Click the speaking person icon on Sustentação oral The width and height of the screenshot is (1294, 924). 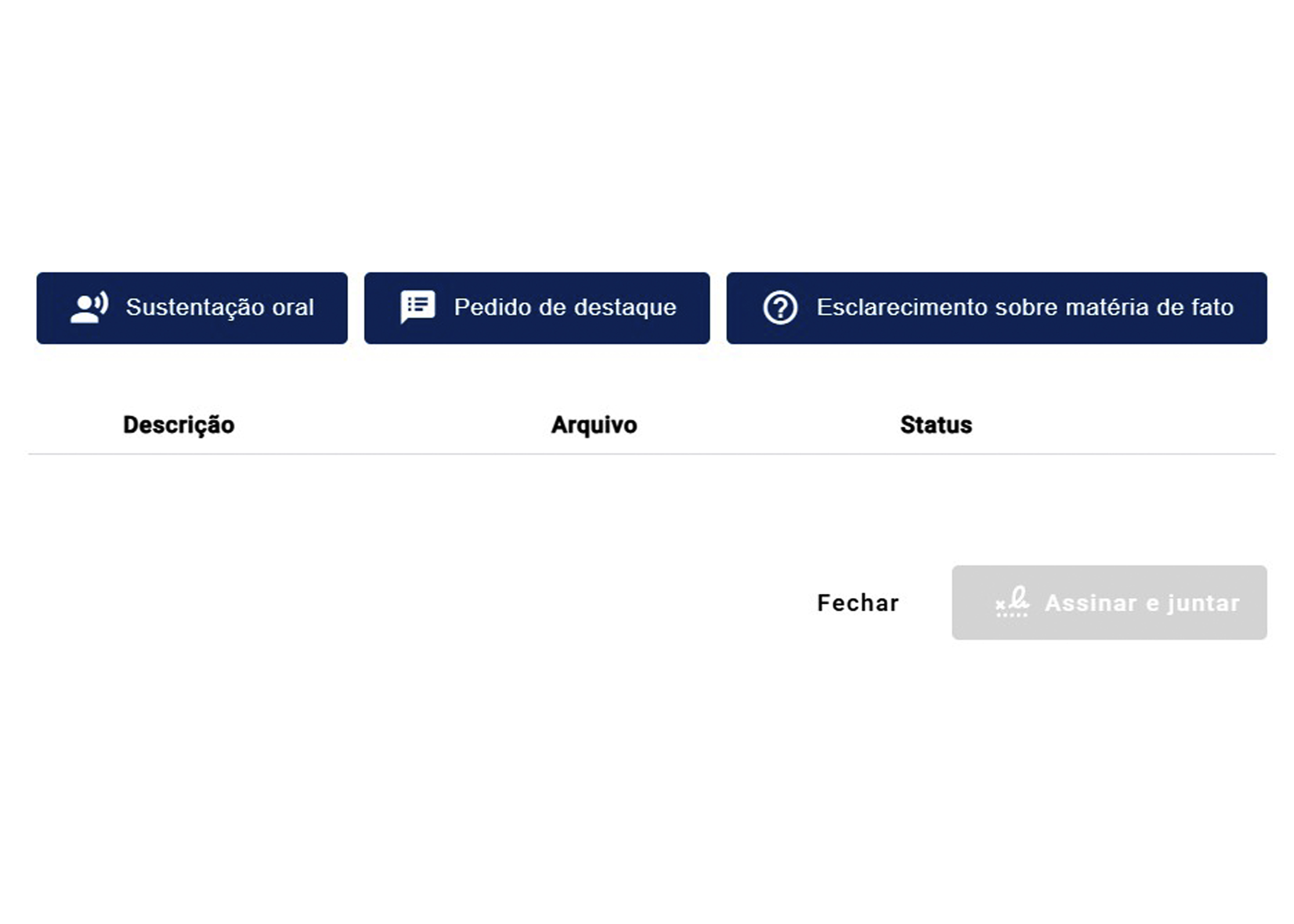click(x=89, y=308)
